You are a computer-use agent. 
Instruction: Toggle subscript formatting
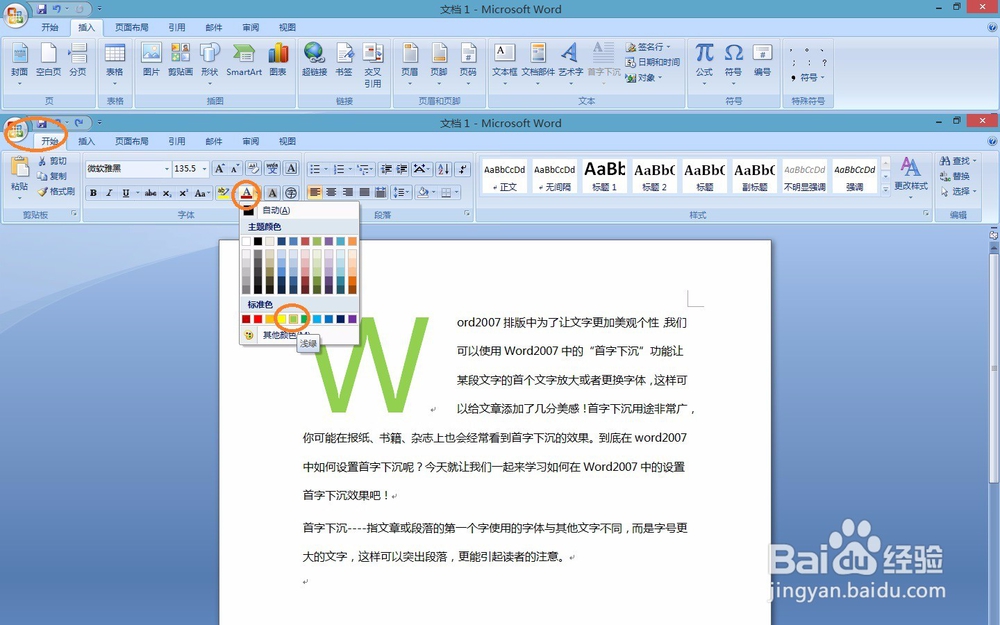point(166,193)
